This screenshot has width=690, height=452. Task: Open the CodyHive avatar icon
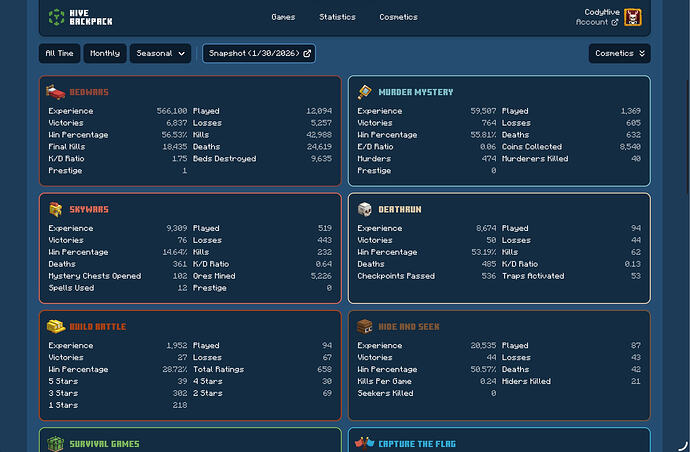(x=632, y=17)
